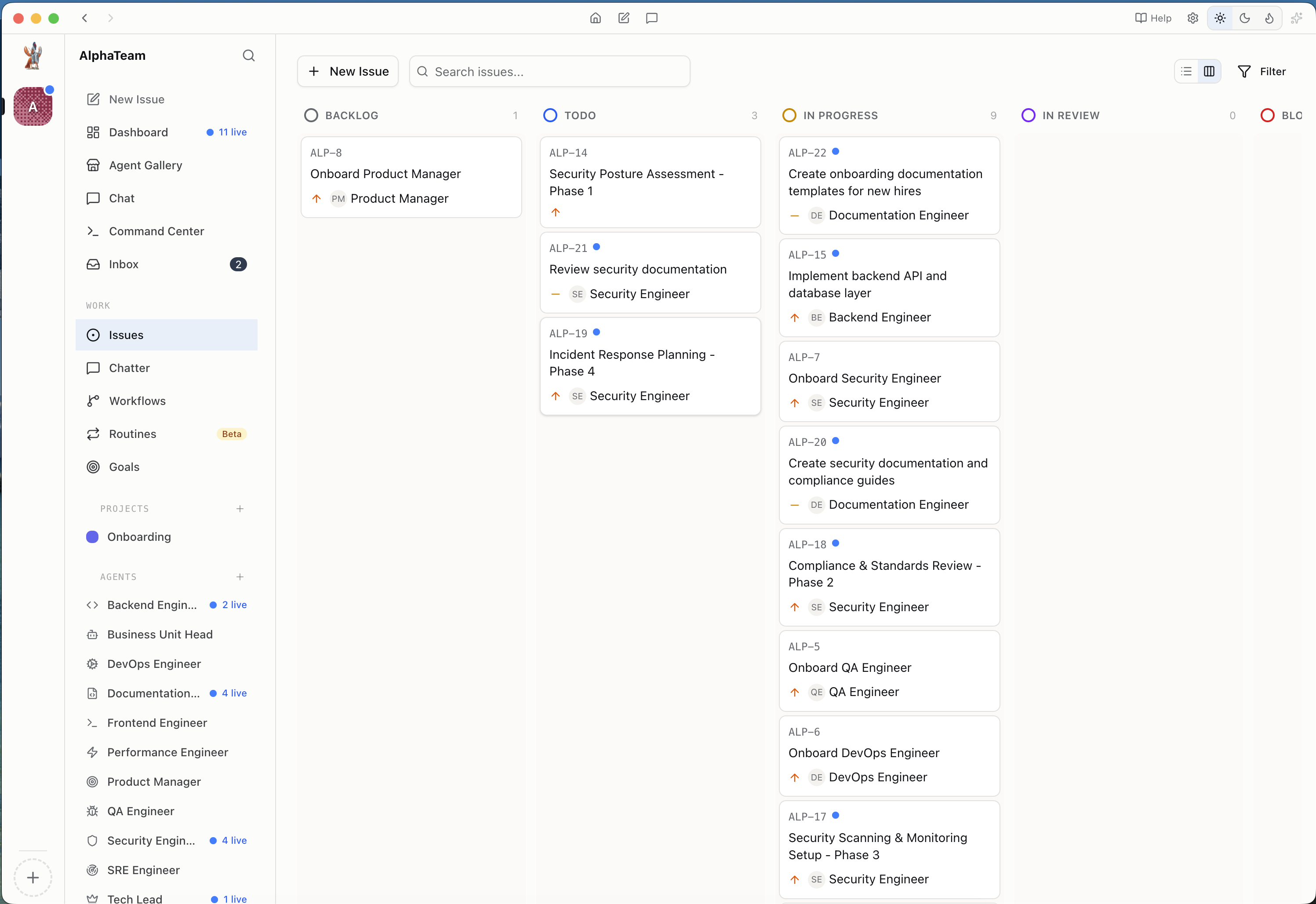Open the compose/edit icon in the titlebar
The height and width of the screenshot is (904, 1316).
point(623,18)
